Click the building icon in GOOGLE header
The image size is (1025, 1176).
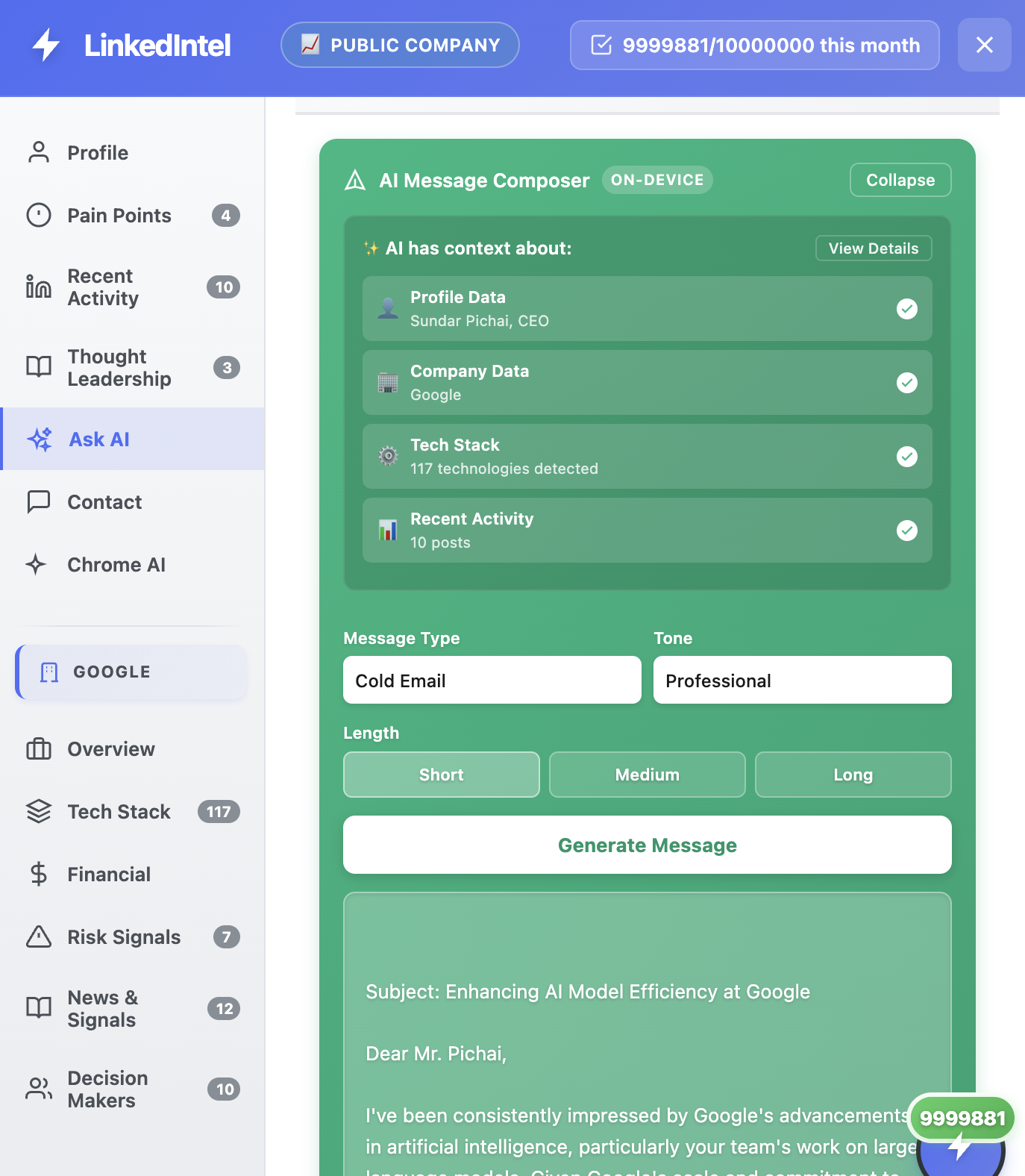click(x=49, y=672)
